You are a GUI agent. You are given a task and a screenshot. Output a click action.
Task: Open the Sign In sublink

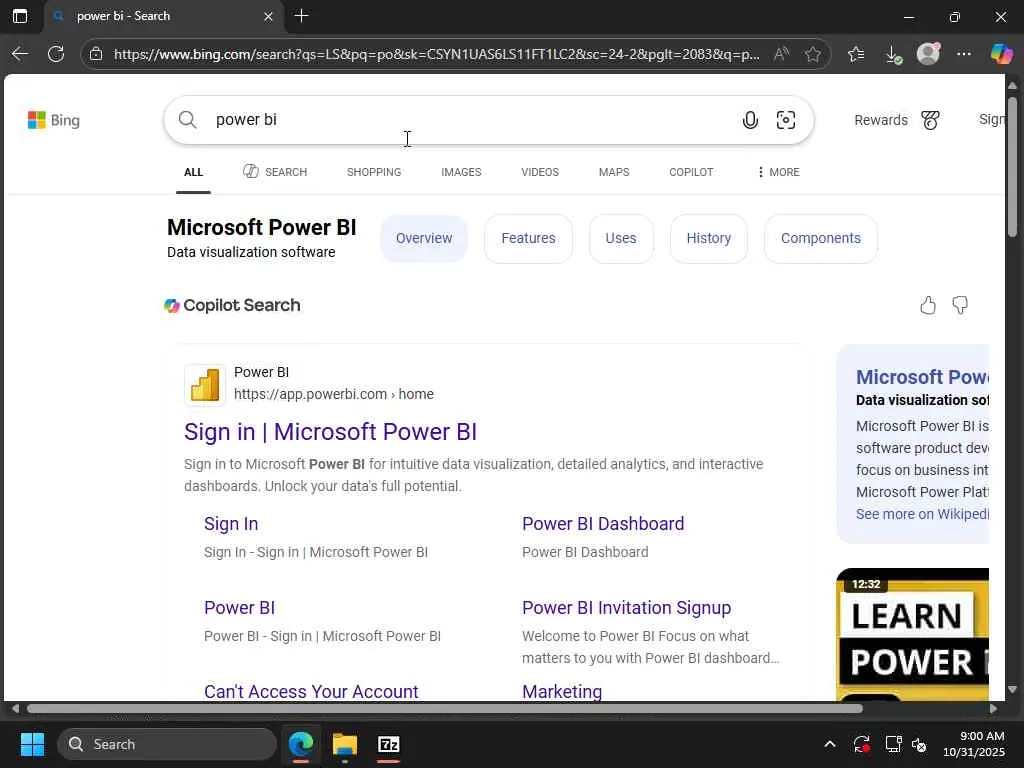(x=231, y=524)
